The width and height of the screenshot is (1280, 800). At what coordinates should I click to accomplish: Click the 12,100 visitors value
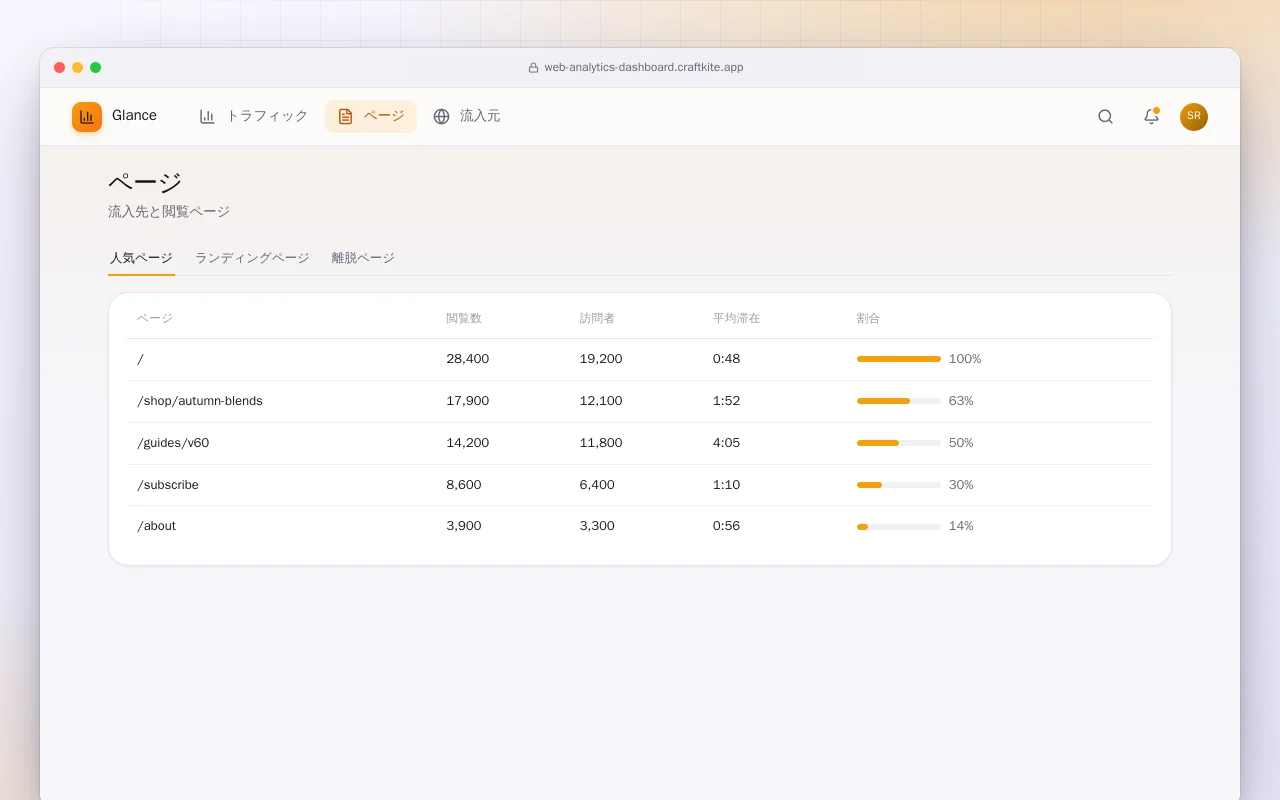[601, 401]
